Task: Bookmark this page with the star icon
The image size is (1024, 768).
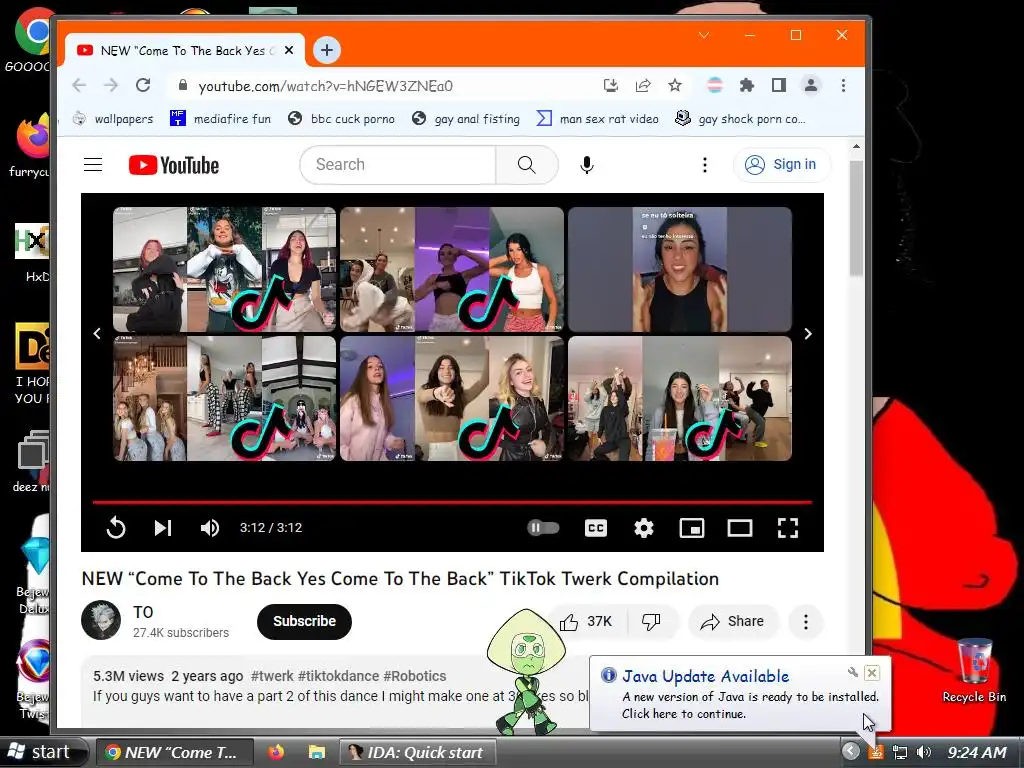Action: (x=675, y=86)
